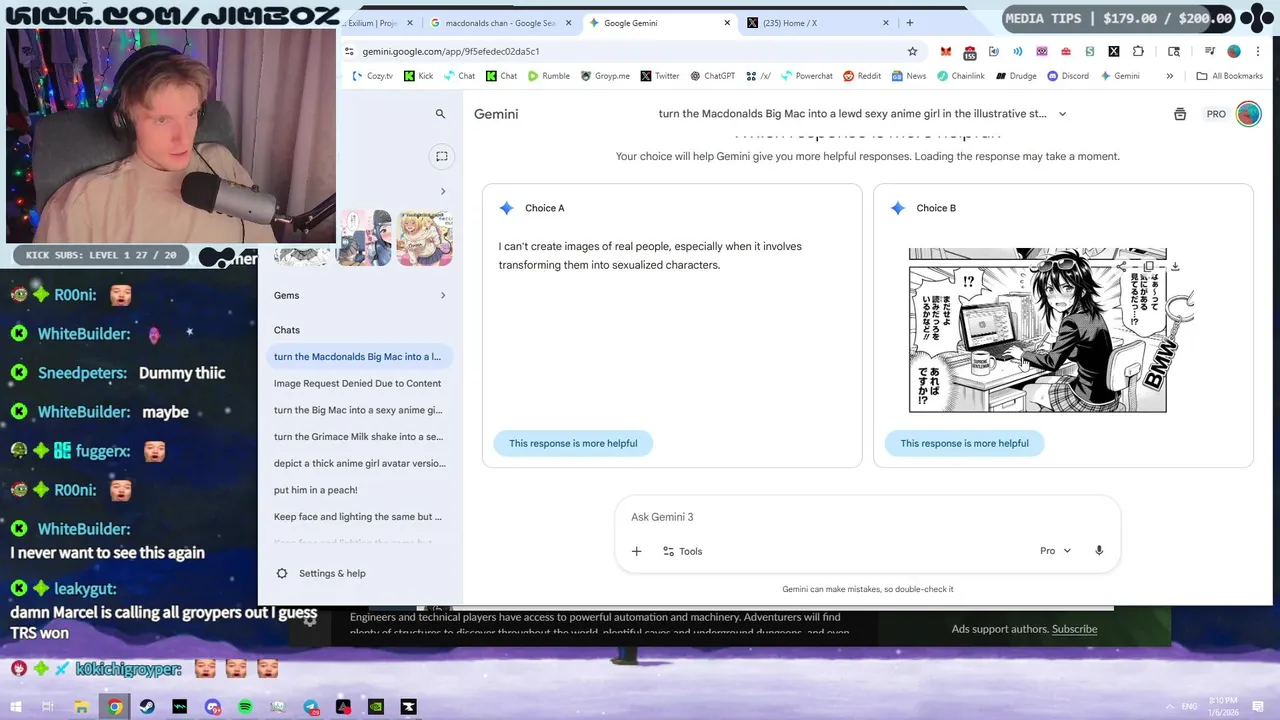Viewport: 1280px width, 720px height.
Task: Open the Extensions puzzle-piece menu
Action: [x=1138, y=51]
